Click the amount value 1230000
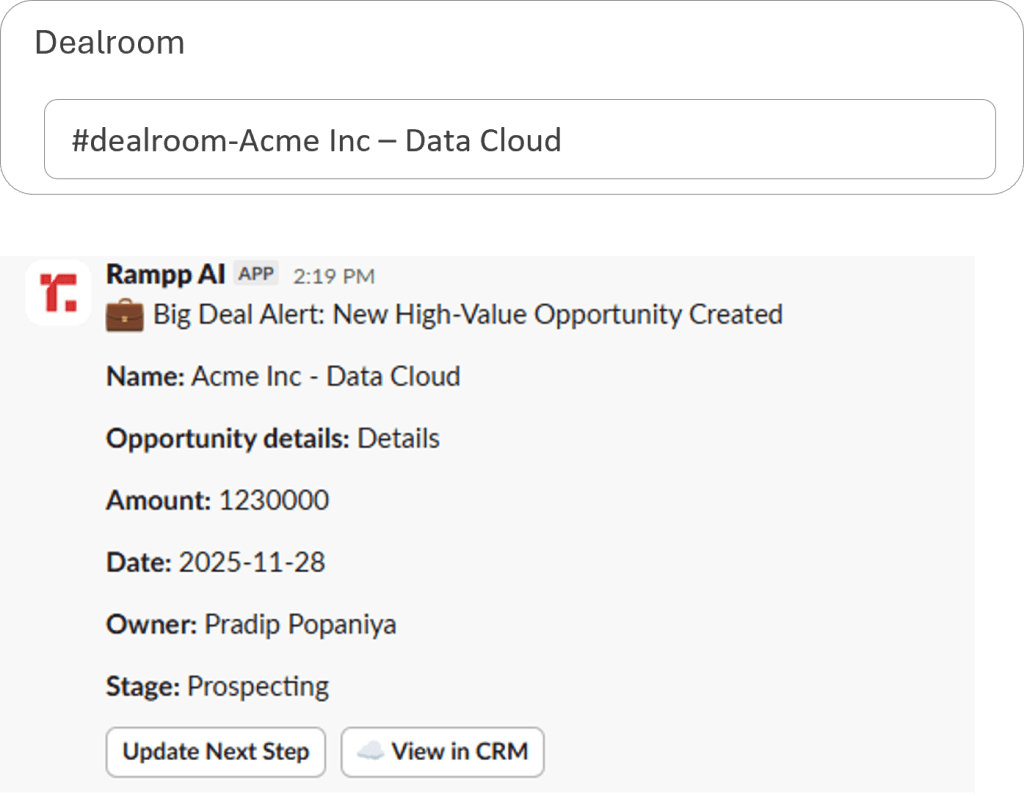Screen dimensions: 1024x796 click(x=273, y=500)
